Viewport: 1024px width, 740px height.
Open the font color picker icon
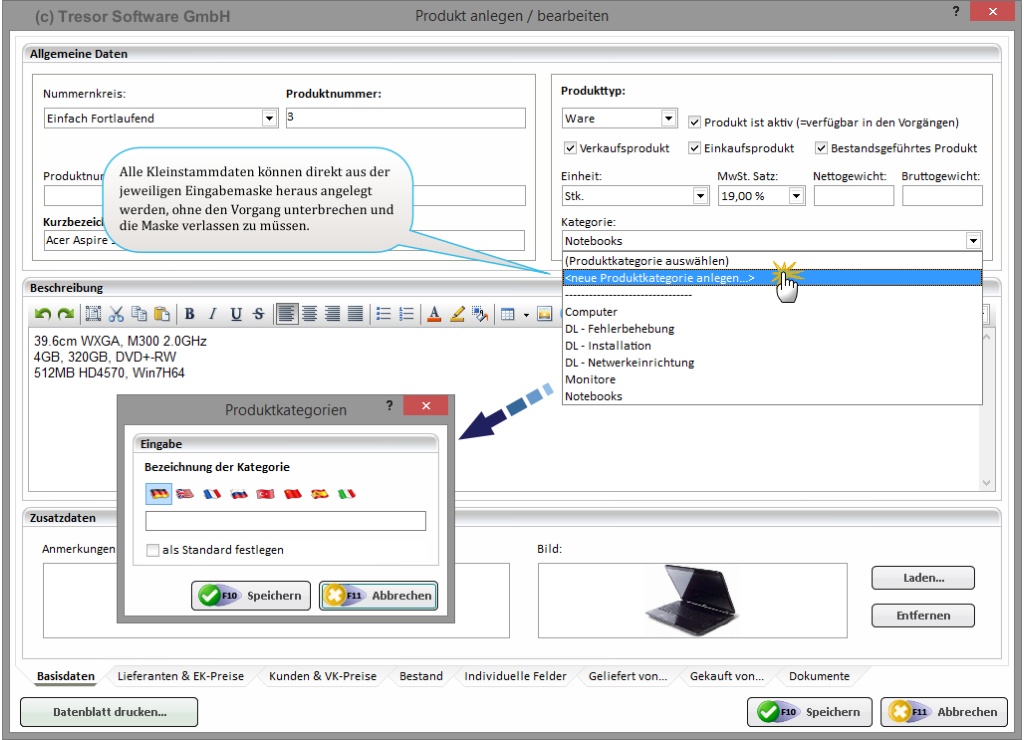pos(434,314)
